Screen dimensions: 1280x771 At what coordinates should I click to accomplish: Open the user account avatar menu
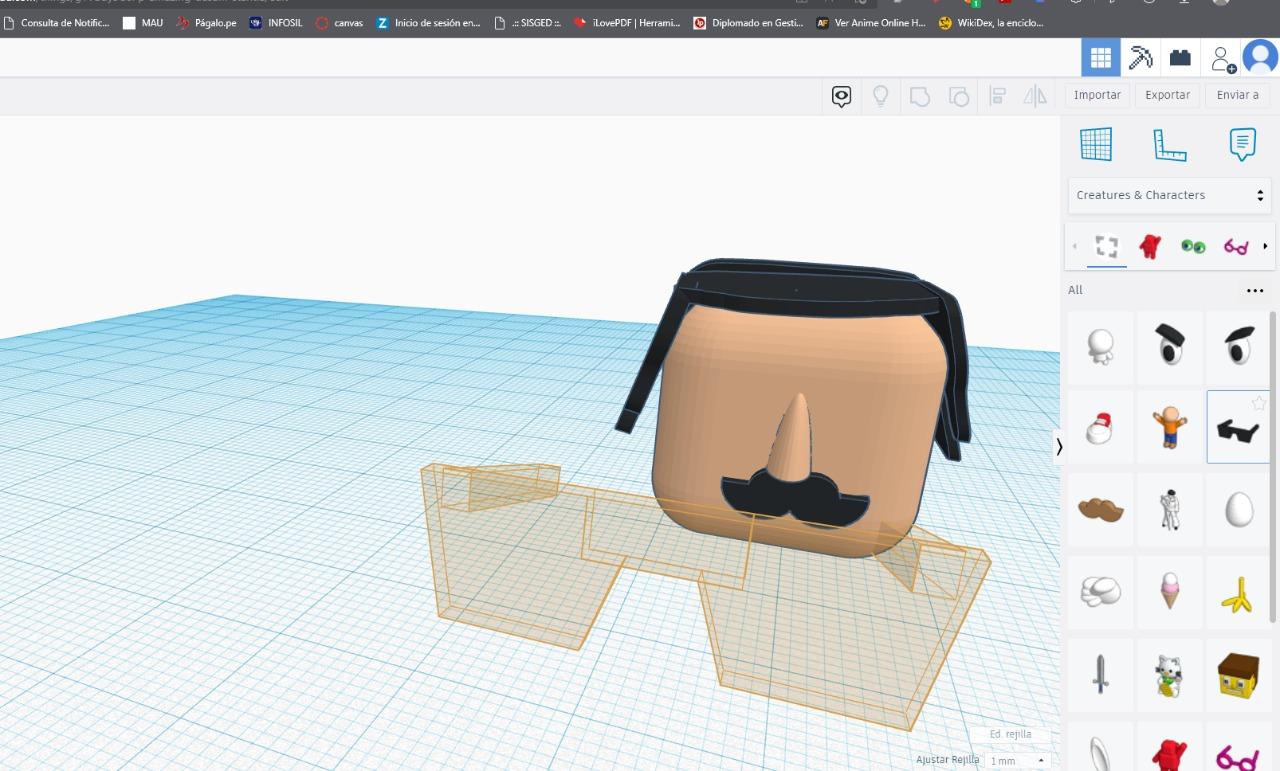1260,58
